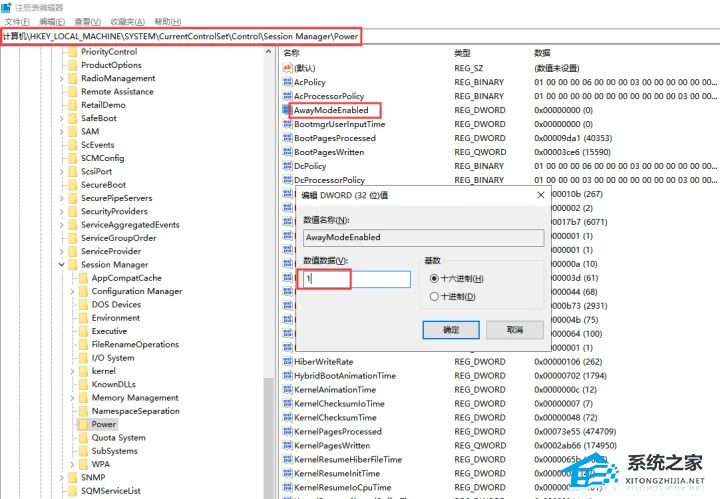Select the FileRenameOperations key

[135, 344]
